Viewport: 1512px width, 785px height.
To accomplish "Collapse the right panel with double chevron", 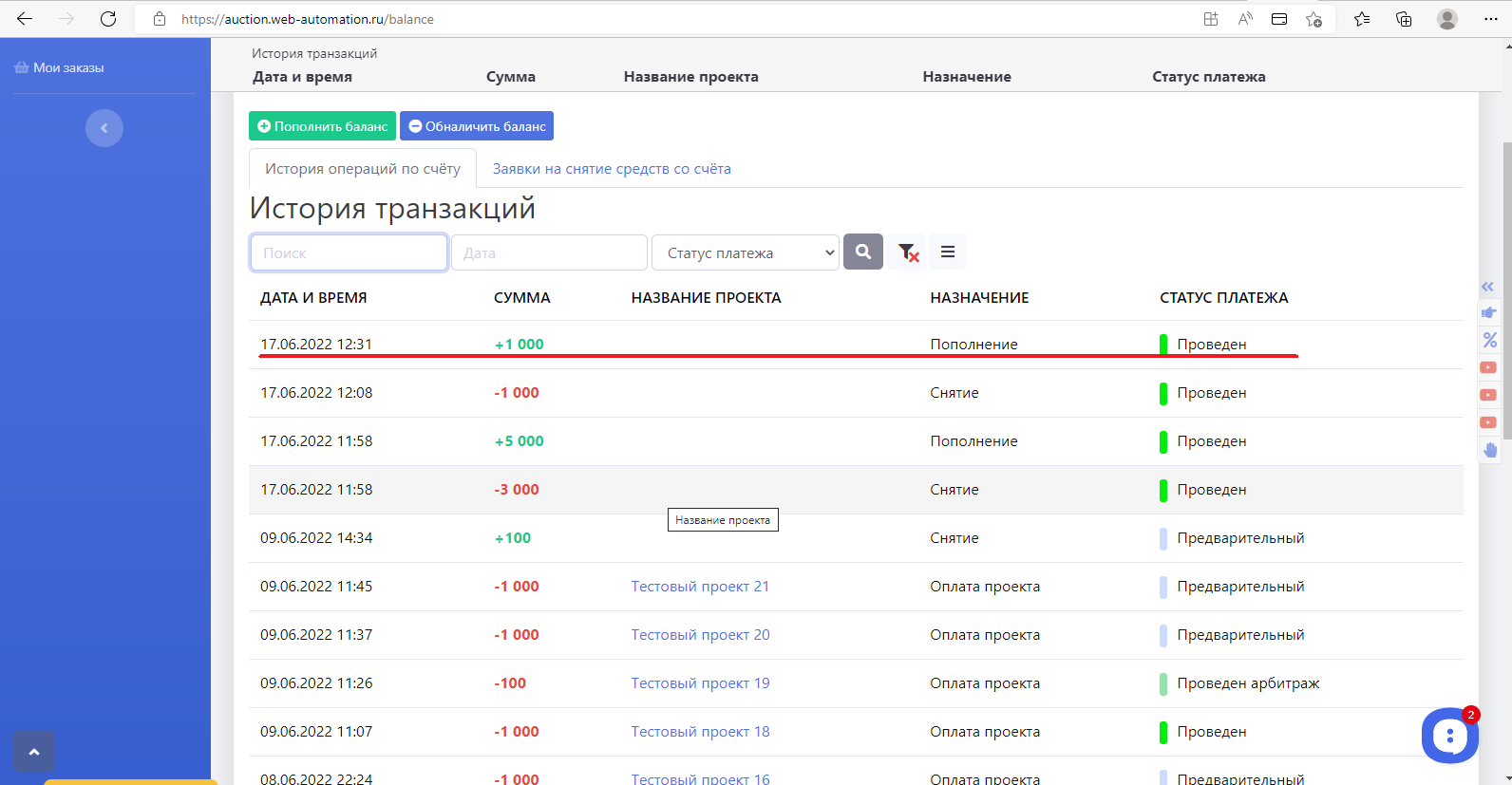I will [1487, 287].
